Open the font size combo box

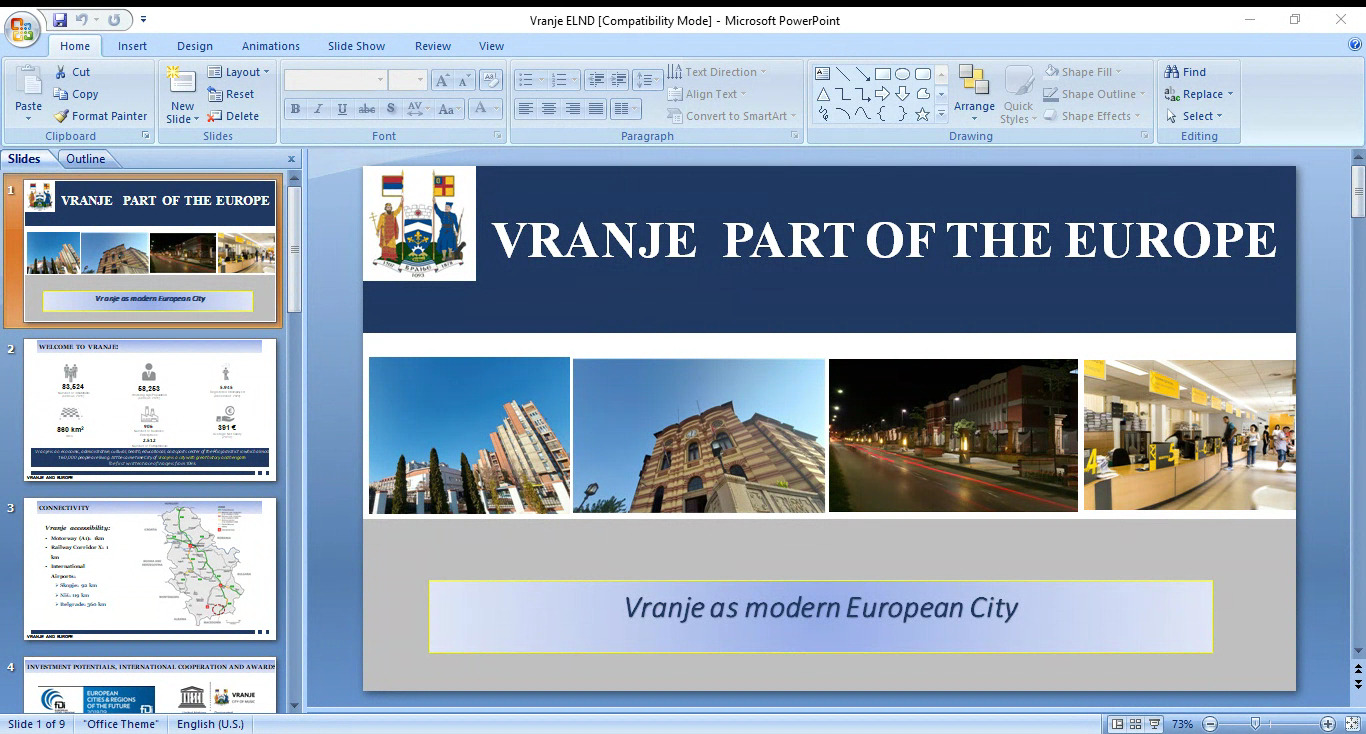pos(408,80)
